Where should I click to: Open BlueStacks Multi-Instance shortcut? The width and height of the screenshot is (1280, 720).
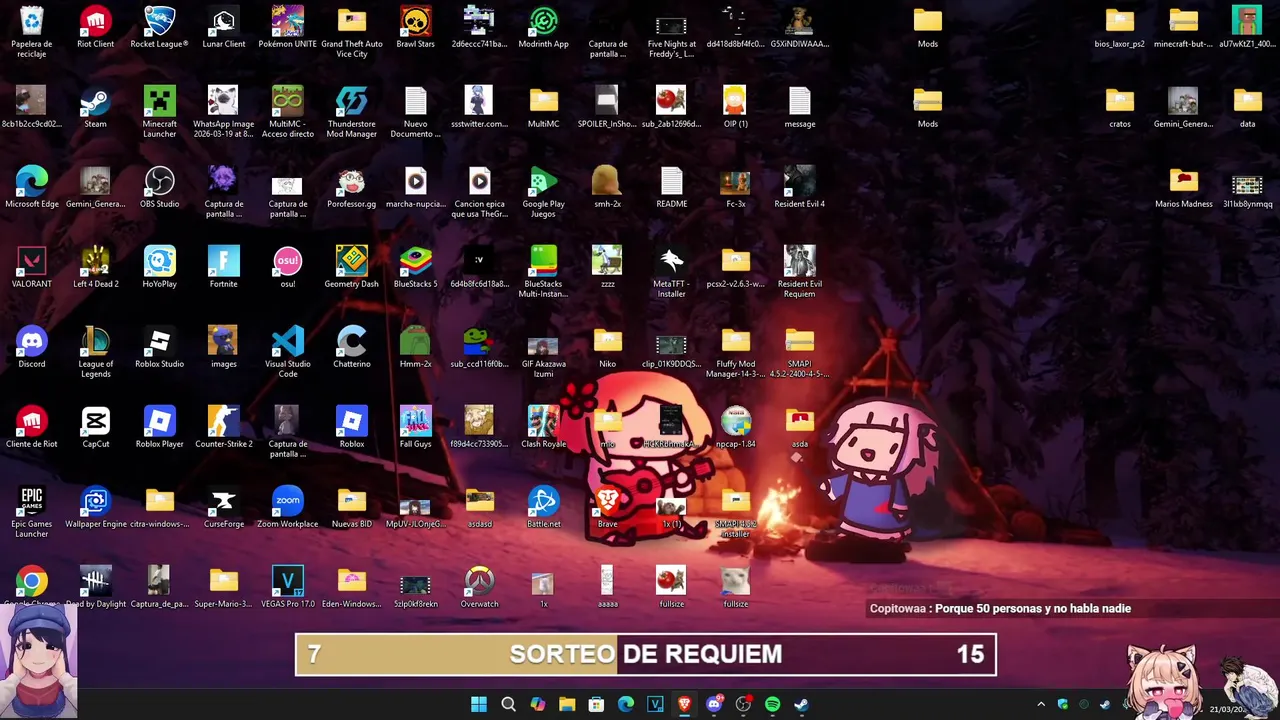543,271
